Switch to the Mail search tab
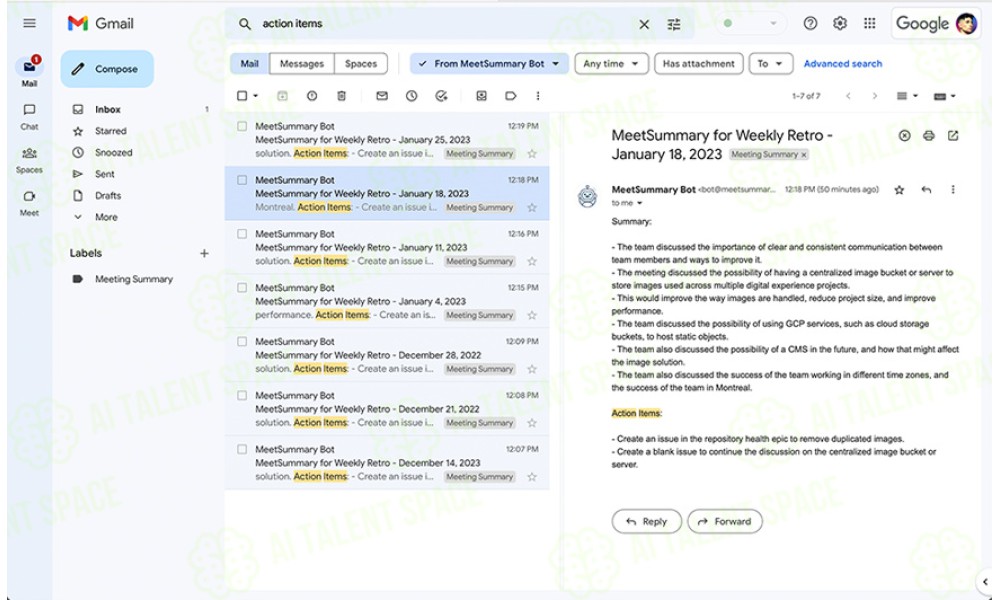The width and height of the screenshot is (1000, 600). tap(249, 64)
